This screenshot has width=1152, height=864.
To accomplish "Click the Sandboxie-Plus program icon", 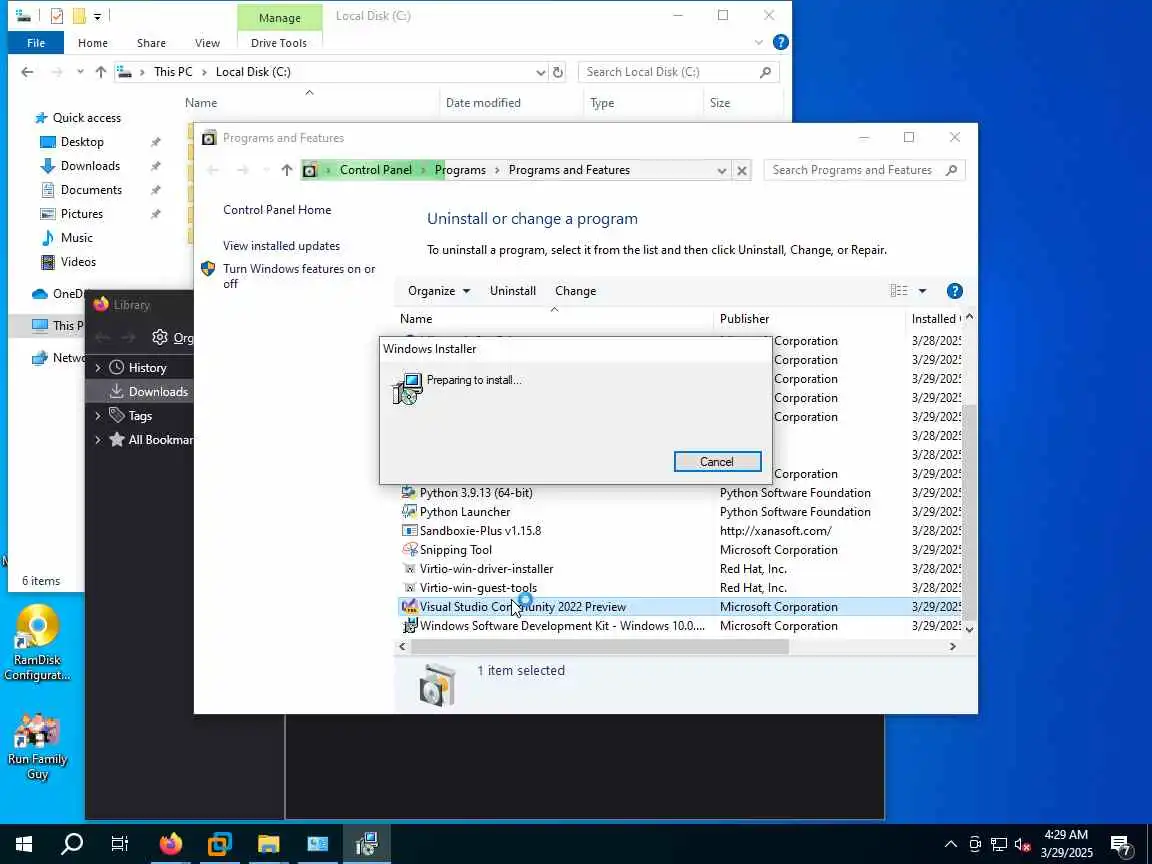I will click(x=409, y=531).
